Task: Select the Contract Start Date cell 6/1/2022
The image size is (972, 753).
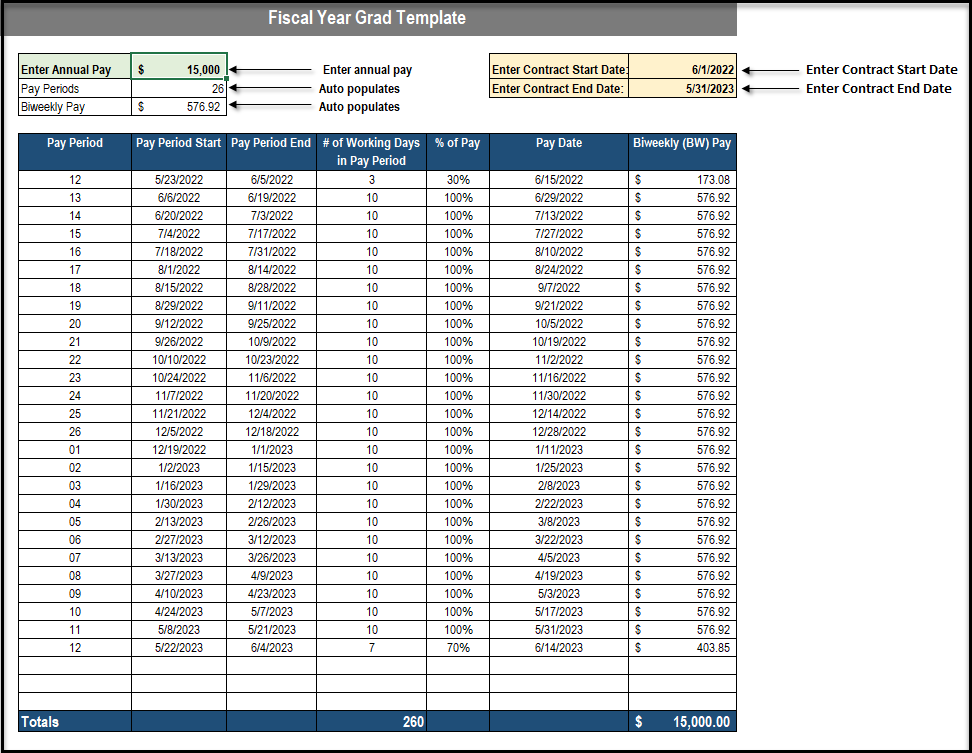Action: (683, 70)
